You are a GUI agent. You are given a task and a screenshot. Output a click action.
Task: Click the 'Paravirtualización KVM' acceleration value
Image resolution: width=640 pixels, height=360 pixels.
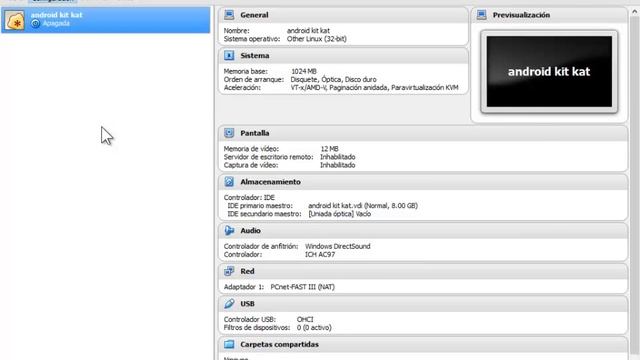tap(424, 88)
